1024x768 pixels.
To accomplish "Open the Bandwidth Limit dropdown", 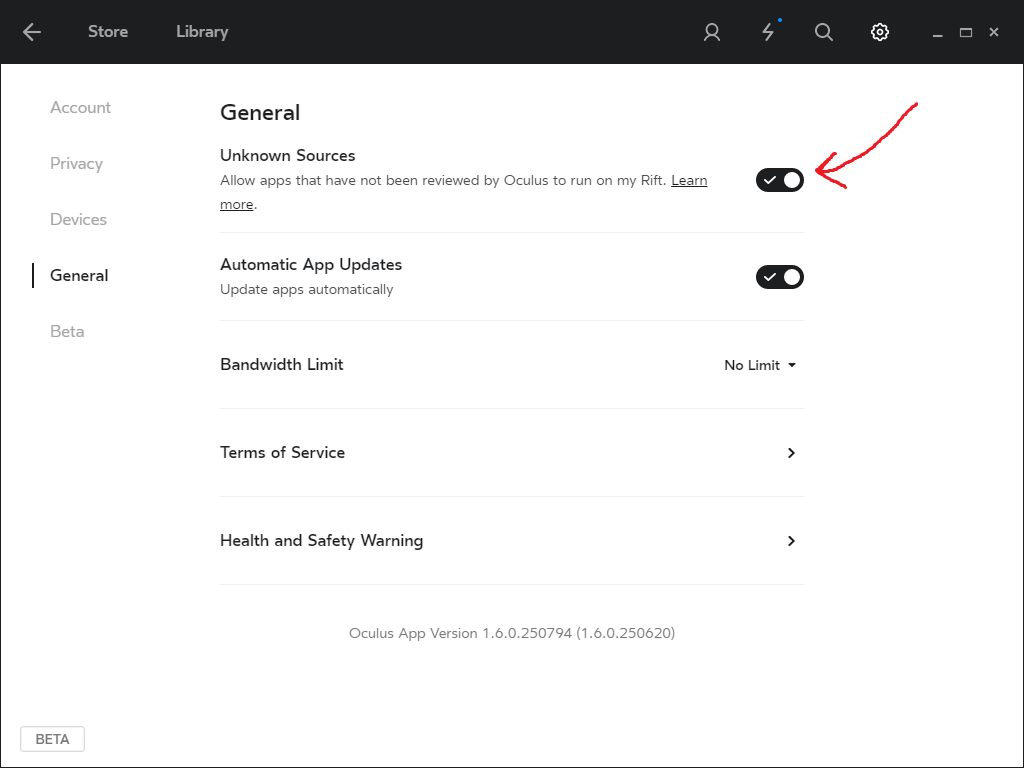I will 760,365.
